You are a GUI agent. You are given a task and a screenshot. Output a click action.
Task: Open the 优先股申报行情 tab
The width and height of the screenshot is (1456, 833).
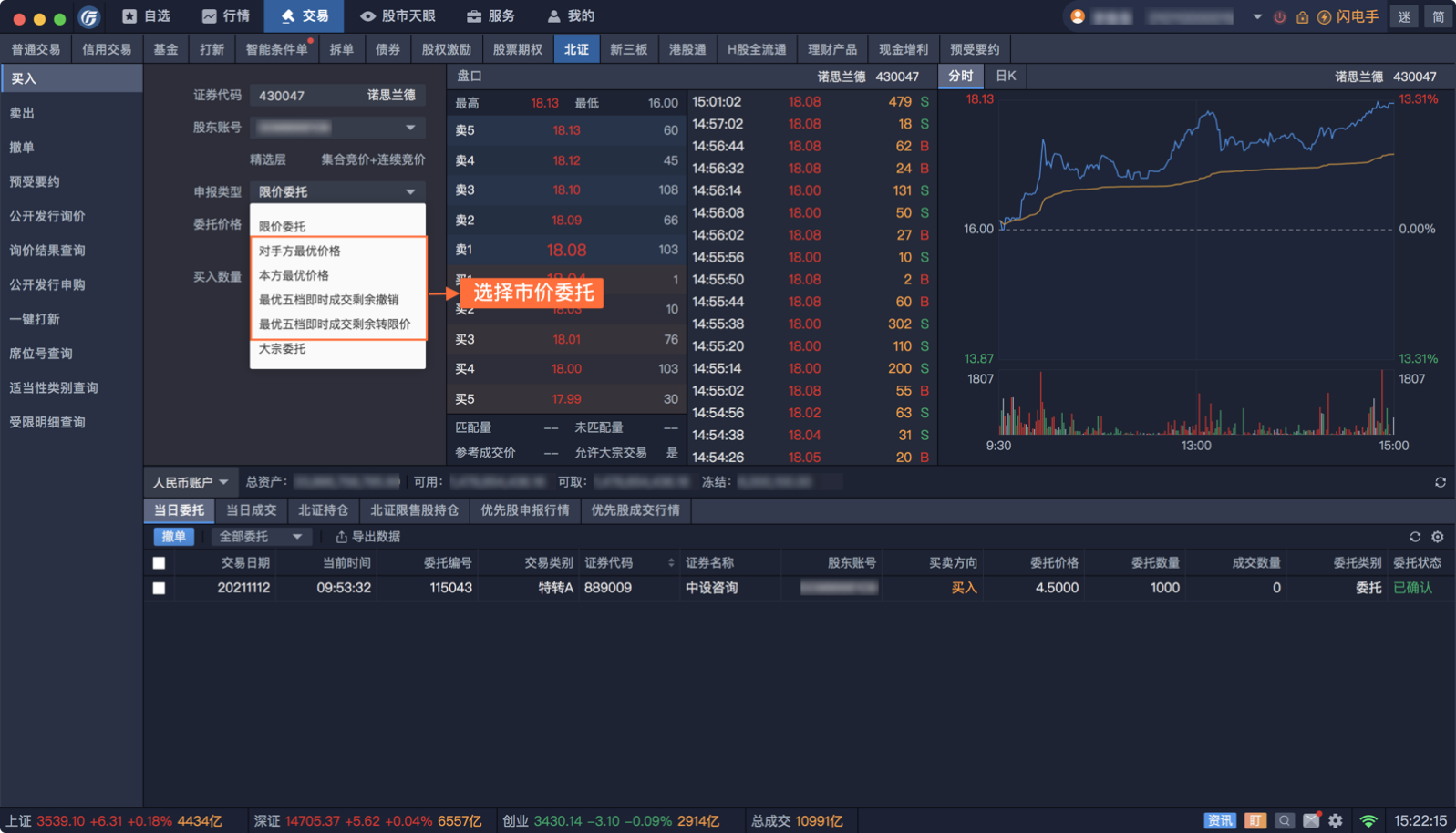pos(524,510)
